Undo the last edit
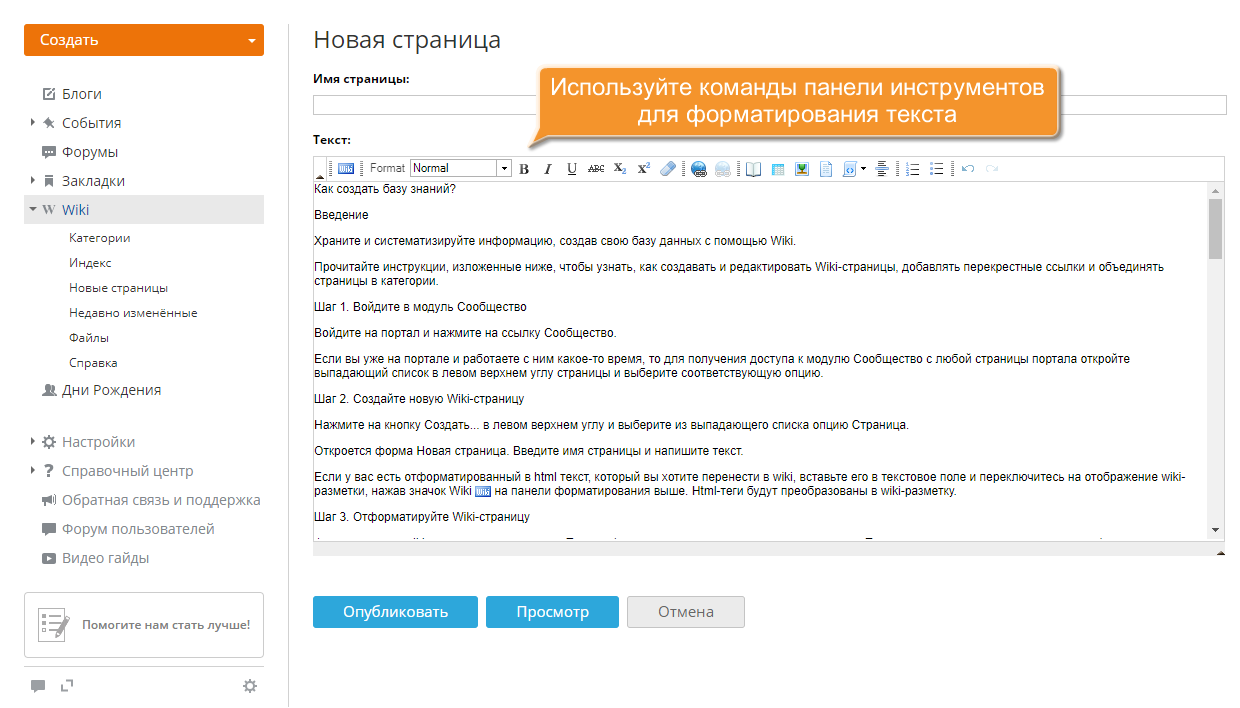 pyautogui.click(x=967, y=169)
